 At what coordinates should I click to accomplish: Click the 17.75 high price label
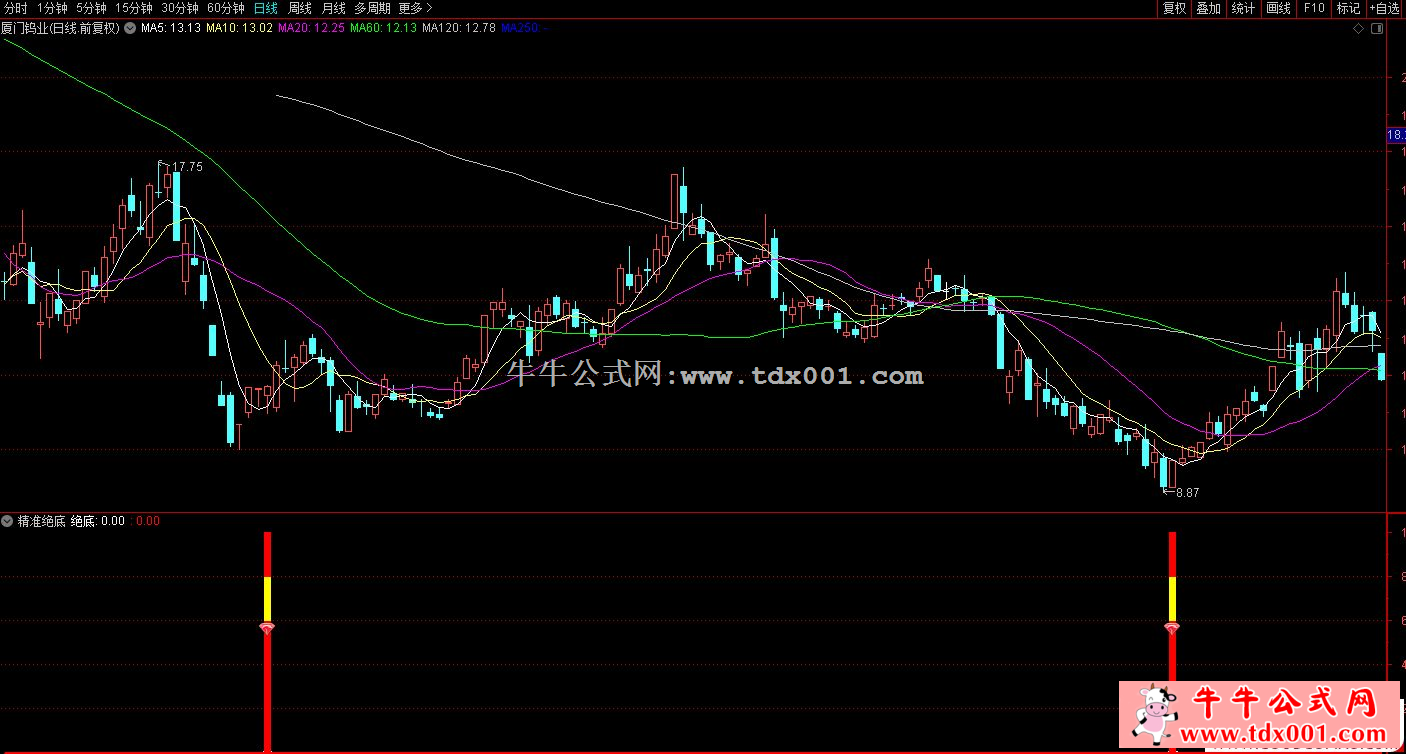pos(187,167)
